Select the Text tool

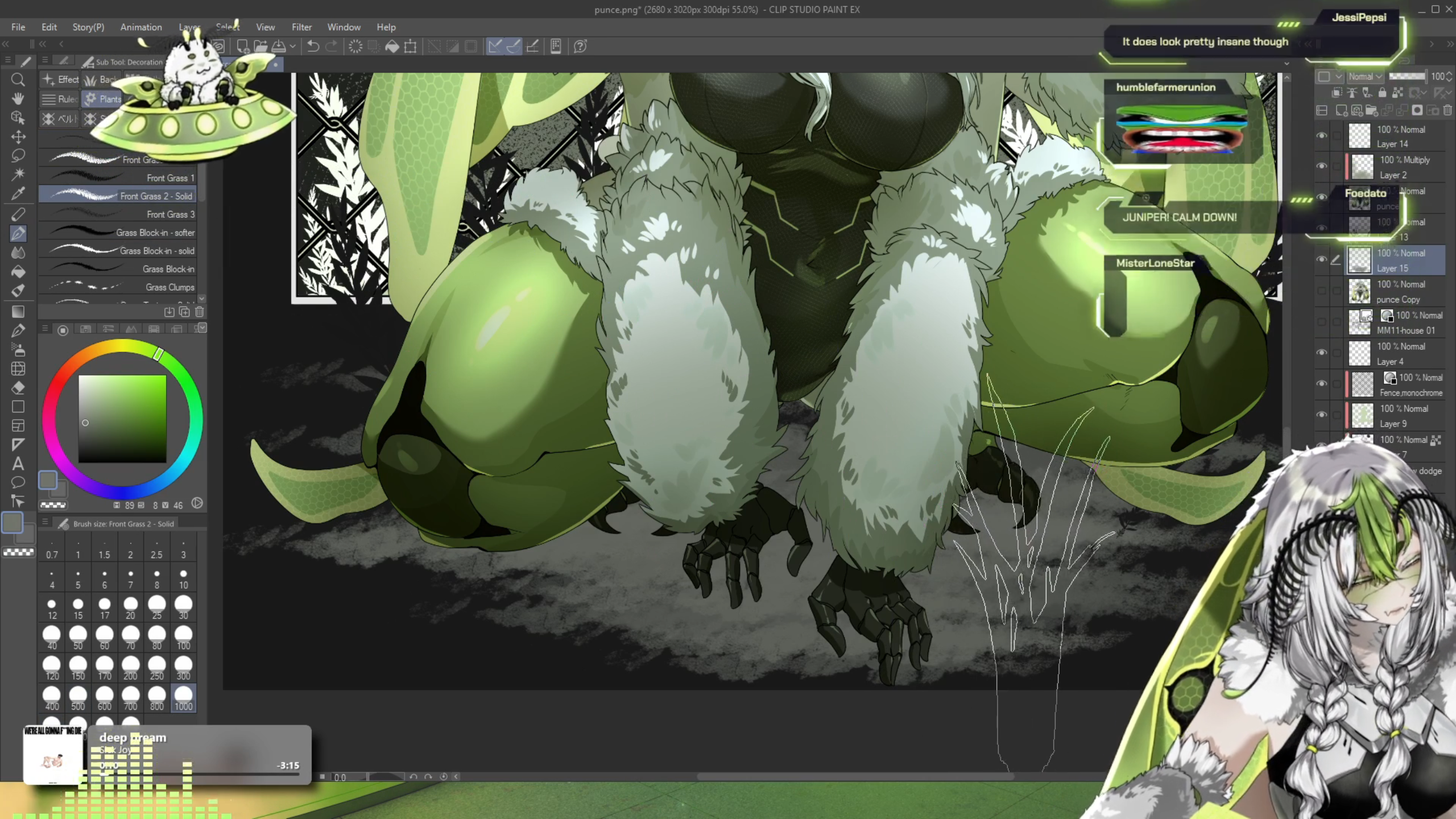[x=18, y=464]
